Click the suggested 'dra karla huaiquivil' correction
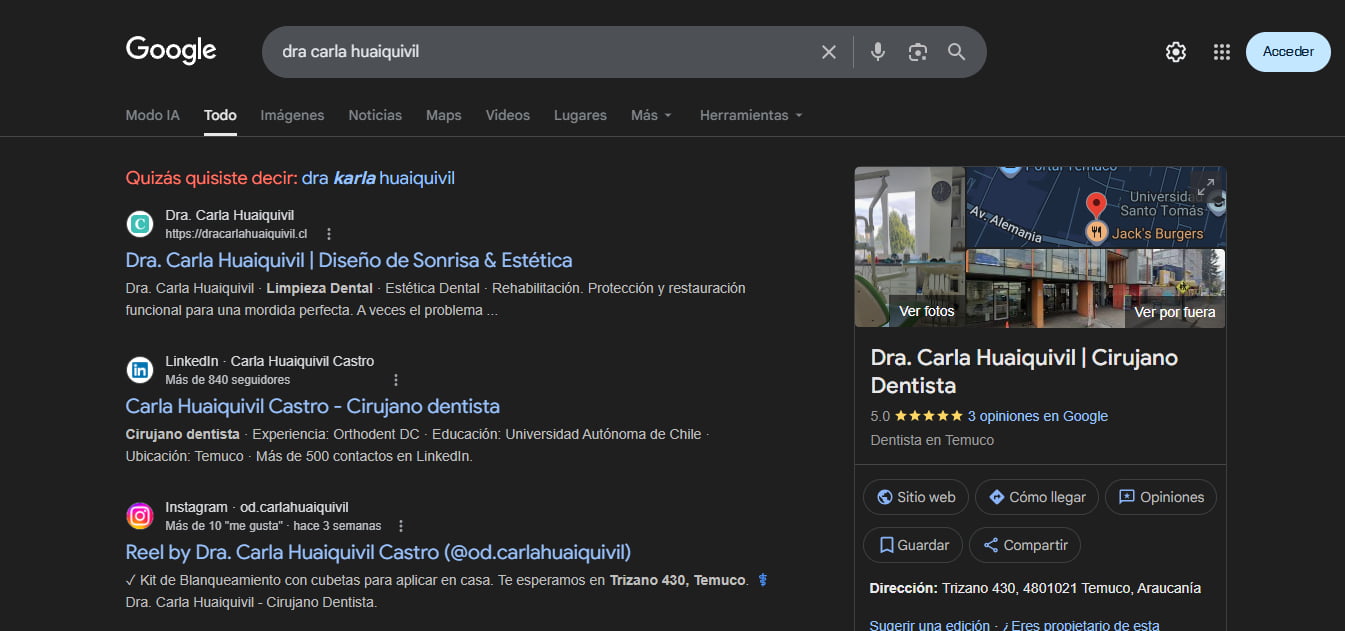This screenshot has height=631, width=1345. (378, 178)
